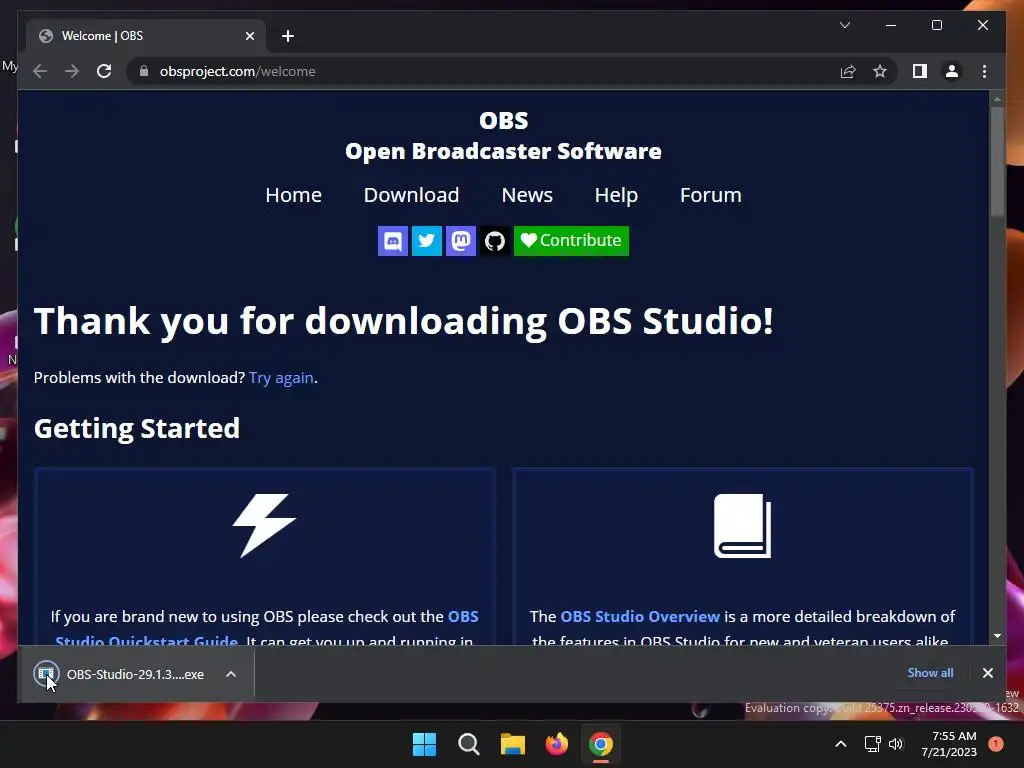
Task: Open the Twitter icon link
Action: (426, 241)
